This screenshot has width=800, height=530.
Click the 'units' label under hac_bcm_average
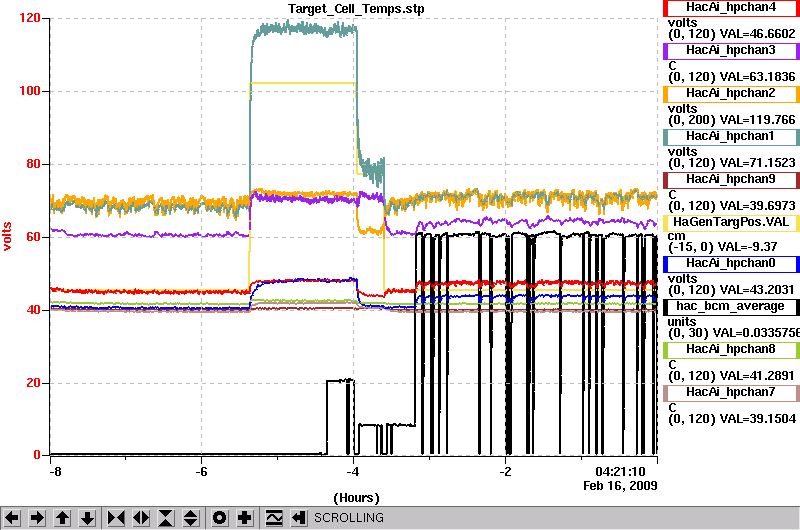pos(682,322)
